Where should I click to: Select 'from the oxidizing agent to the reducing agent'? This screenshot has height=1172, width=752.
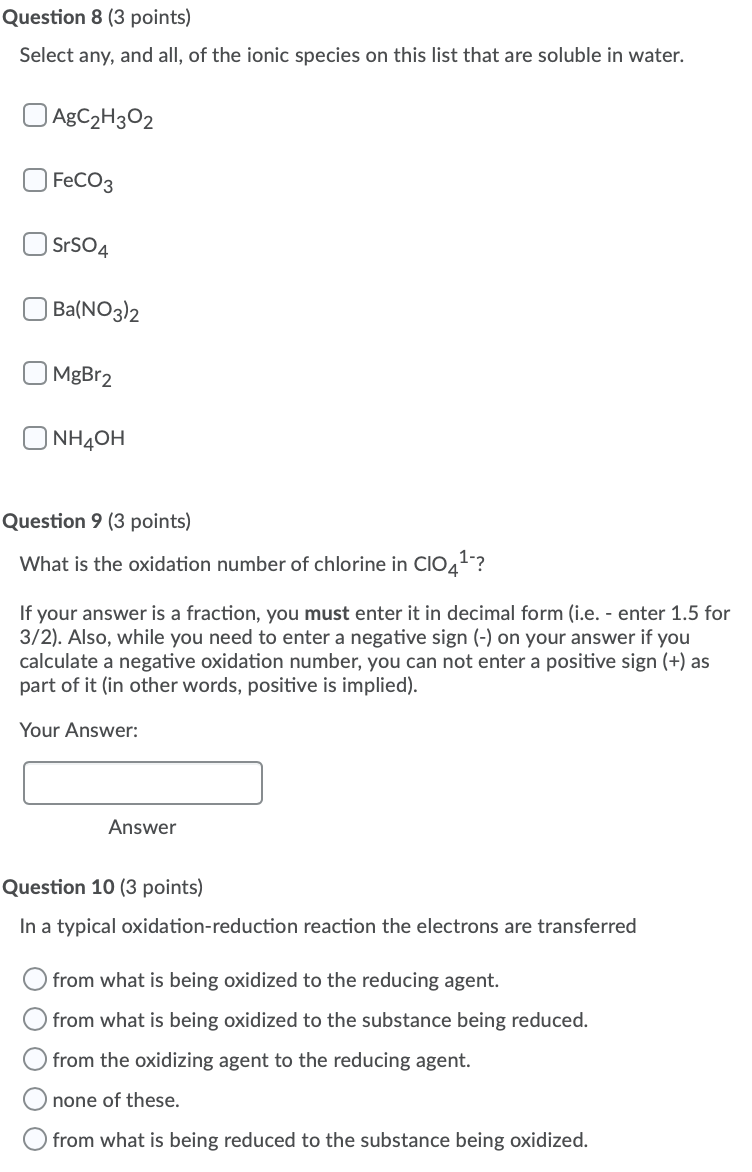click(x=34, y=1059)
